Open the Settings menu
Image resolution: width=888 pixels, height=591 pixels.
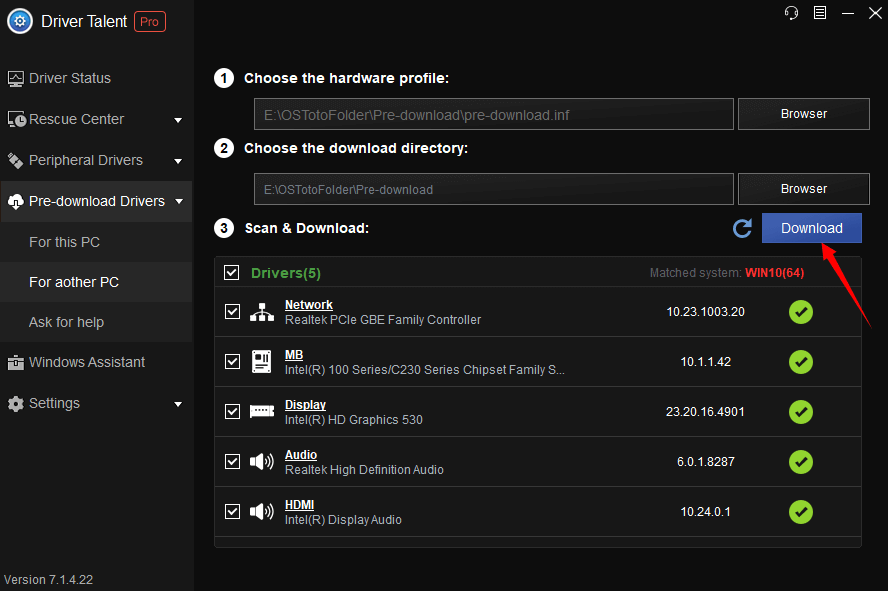click(96, 404)
